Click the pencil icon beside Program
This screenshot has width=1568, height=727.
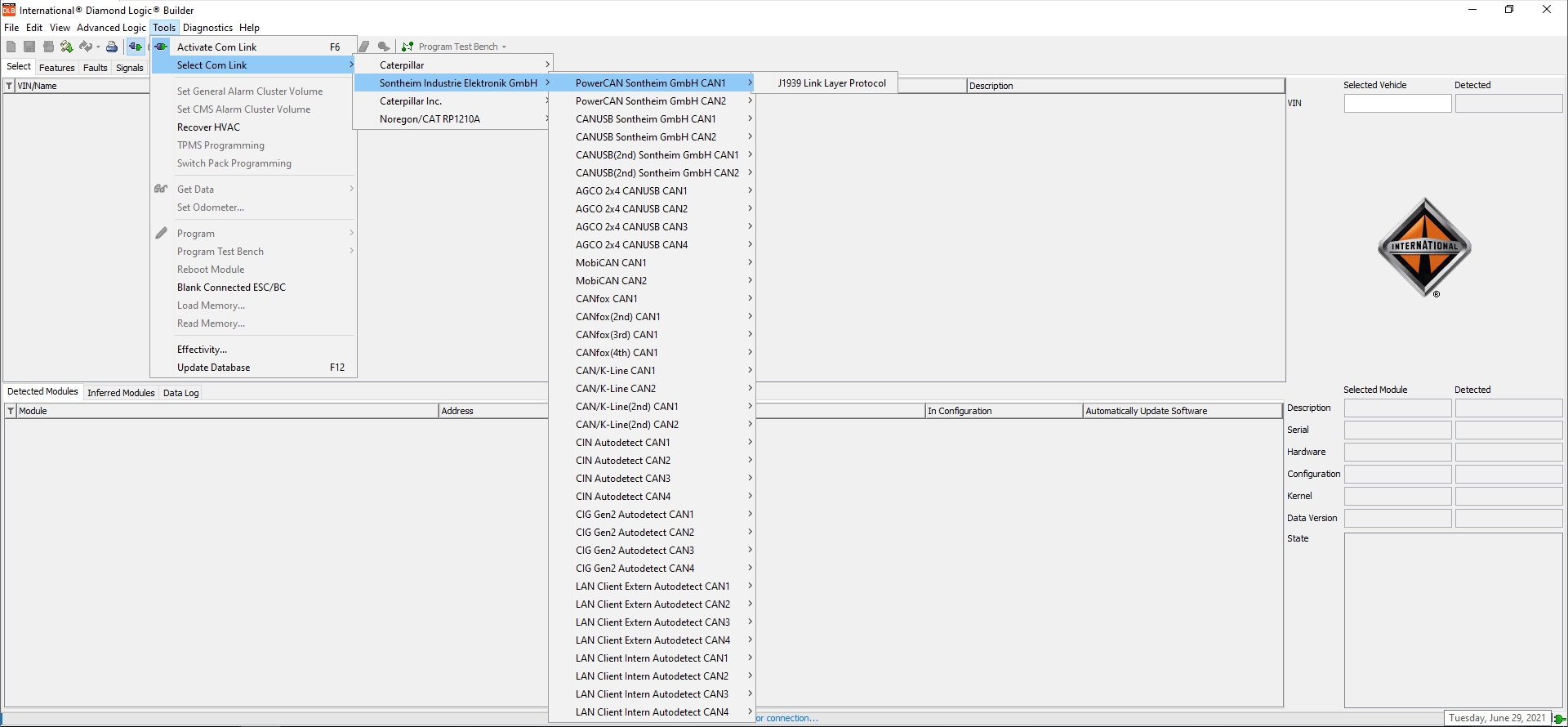coord(161,233)
